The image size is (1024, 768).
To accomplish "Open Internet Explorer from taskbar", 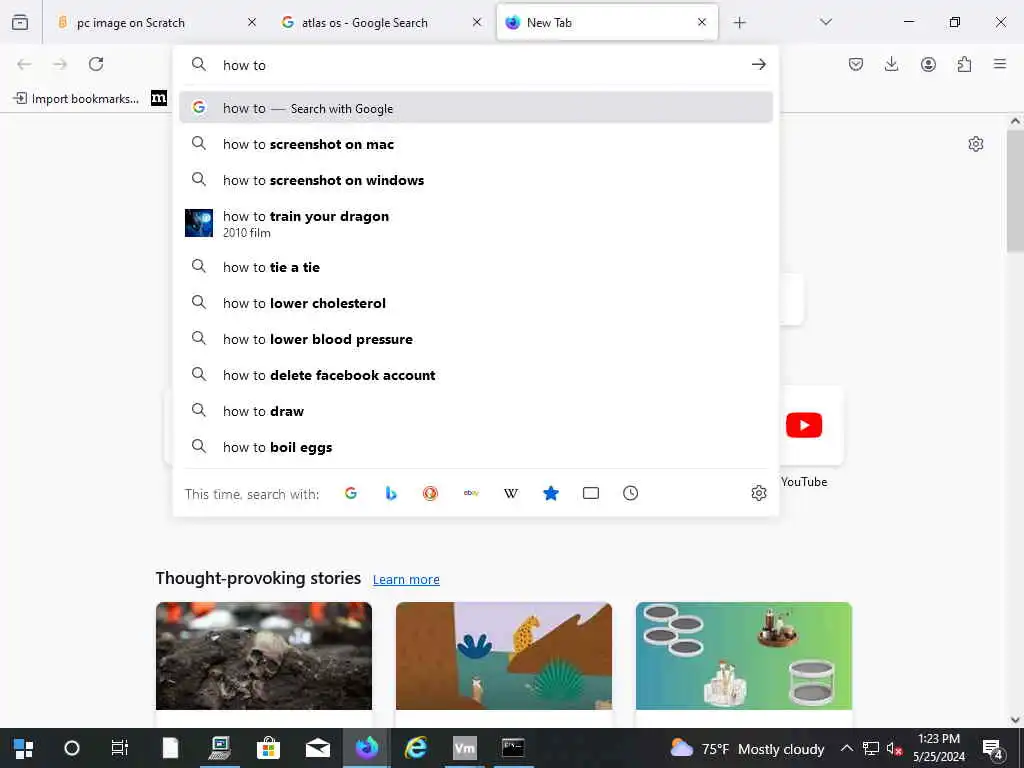I will [415, 748].
